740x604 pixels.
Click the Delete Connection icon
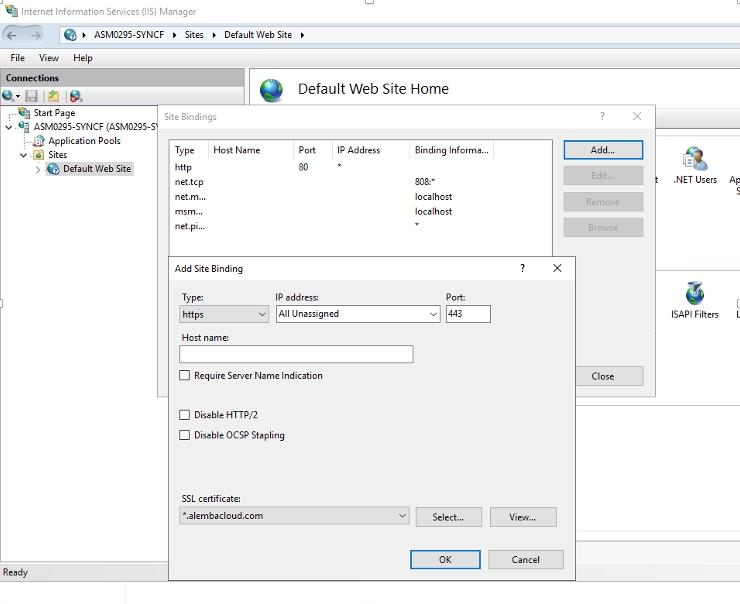[x=75, y=96]
